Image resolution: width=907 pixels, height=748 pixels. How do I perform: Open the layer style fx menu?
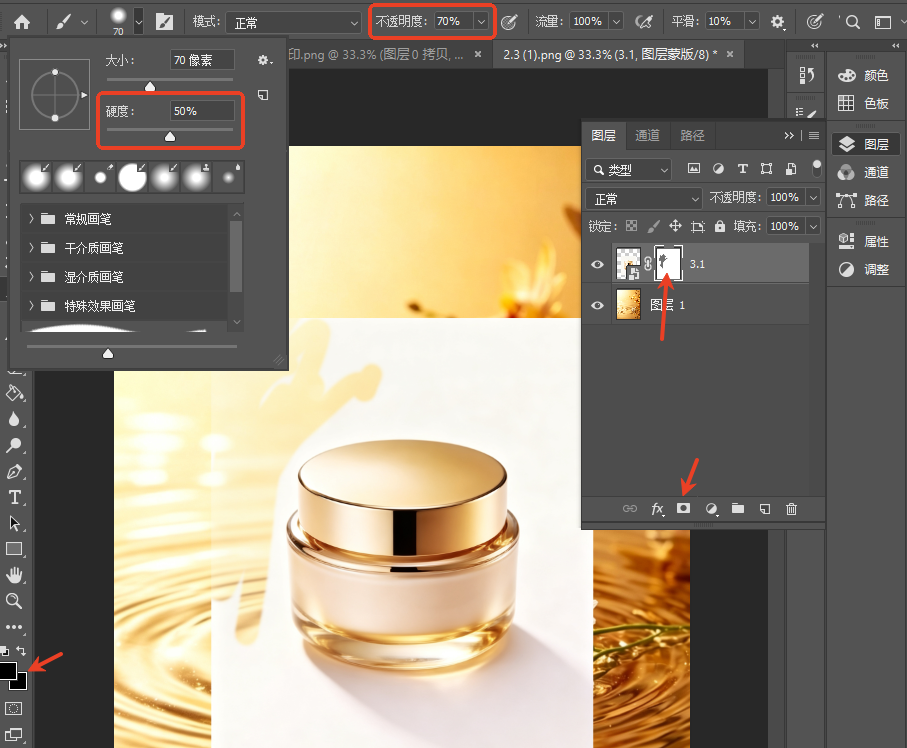point(657,509)
